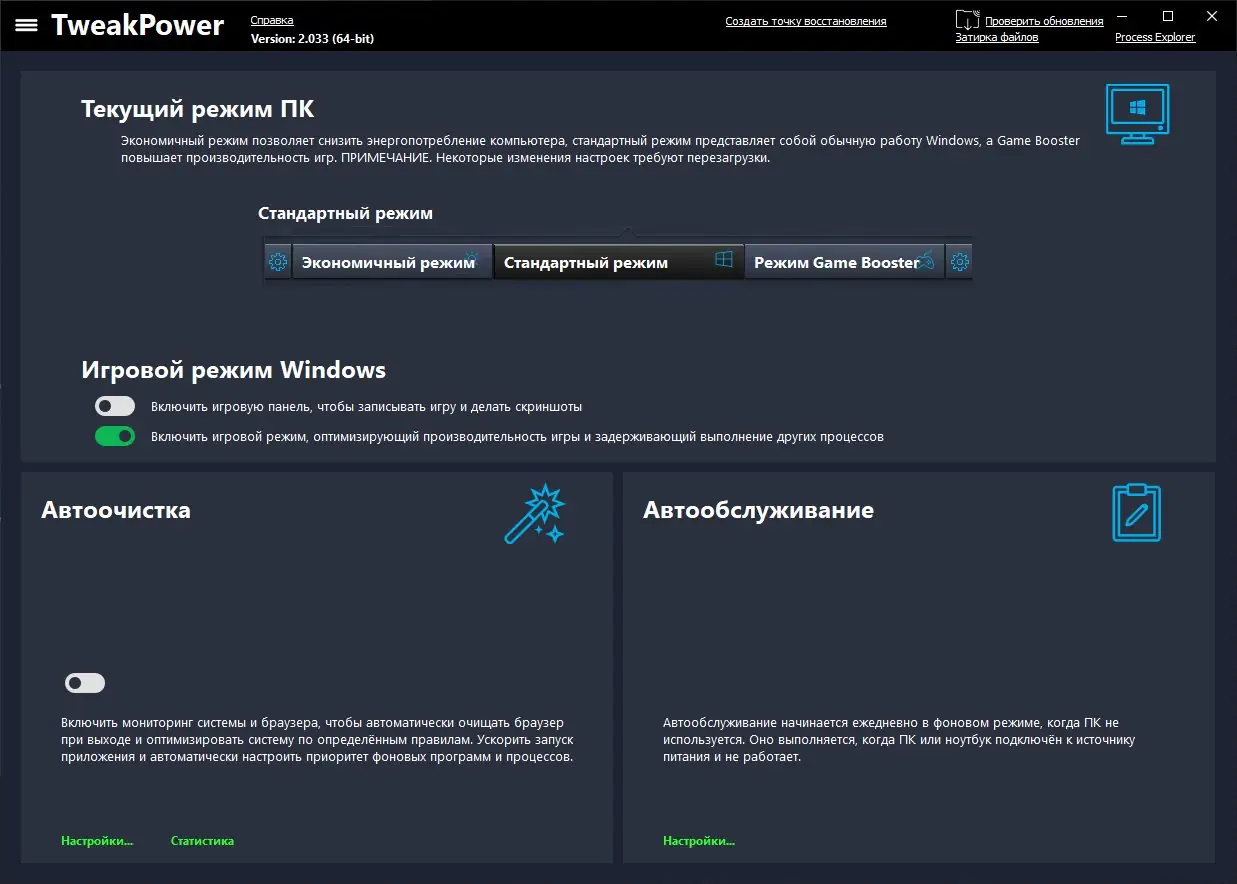Open the hamburger menu next to TweakPower
Image resolution: width=1237 pixels, height=884 pixels.
(26, 25)
